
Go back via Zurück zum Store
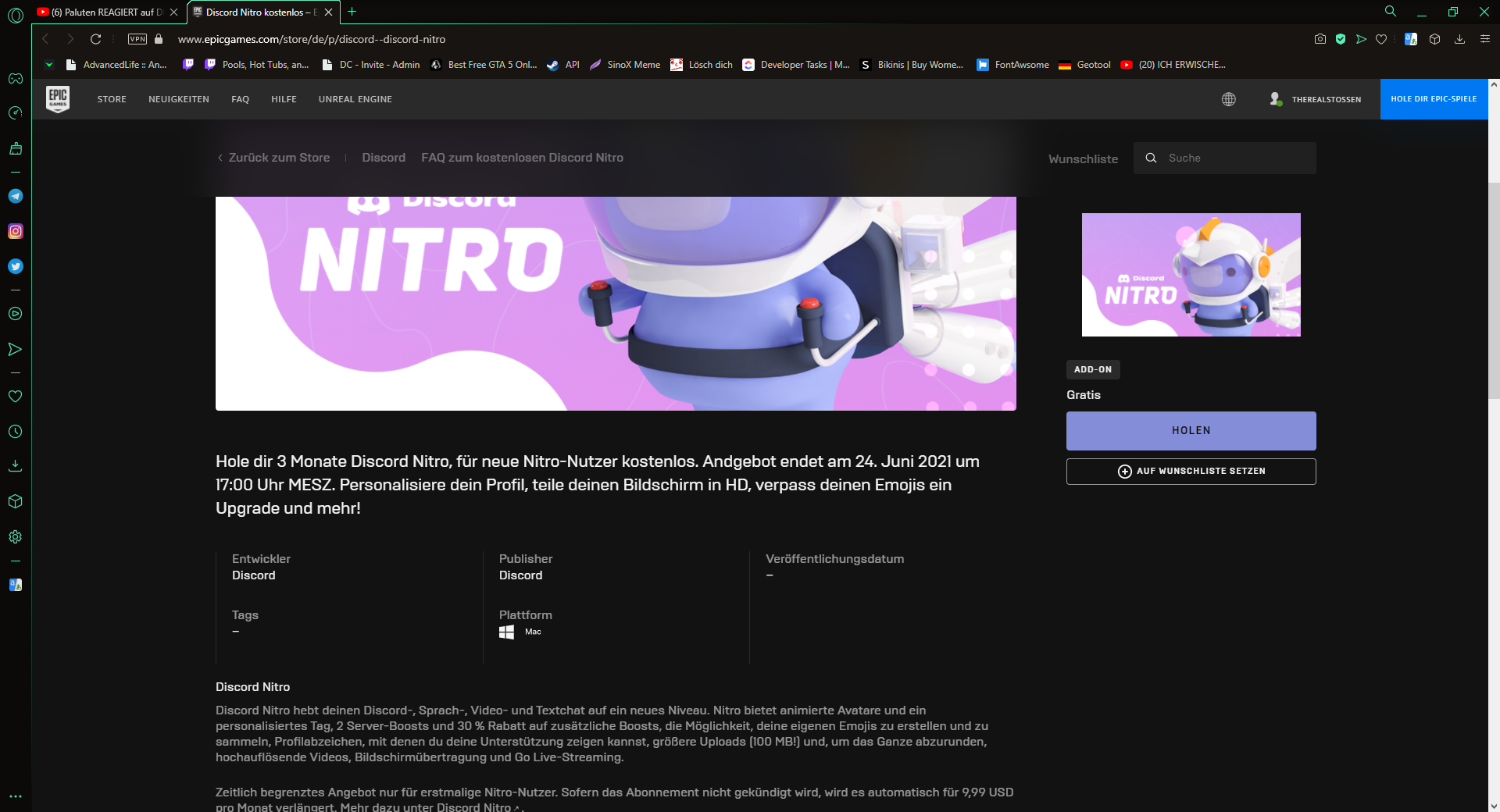click(x=273, y=158)
